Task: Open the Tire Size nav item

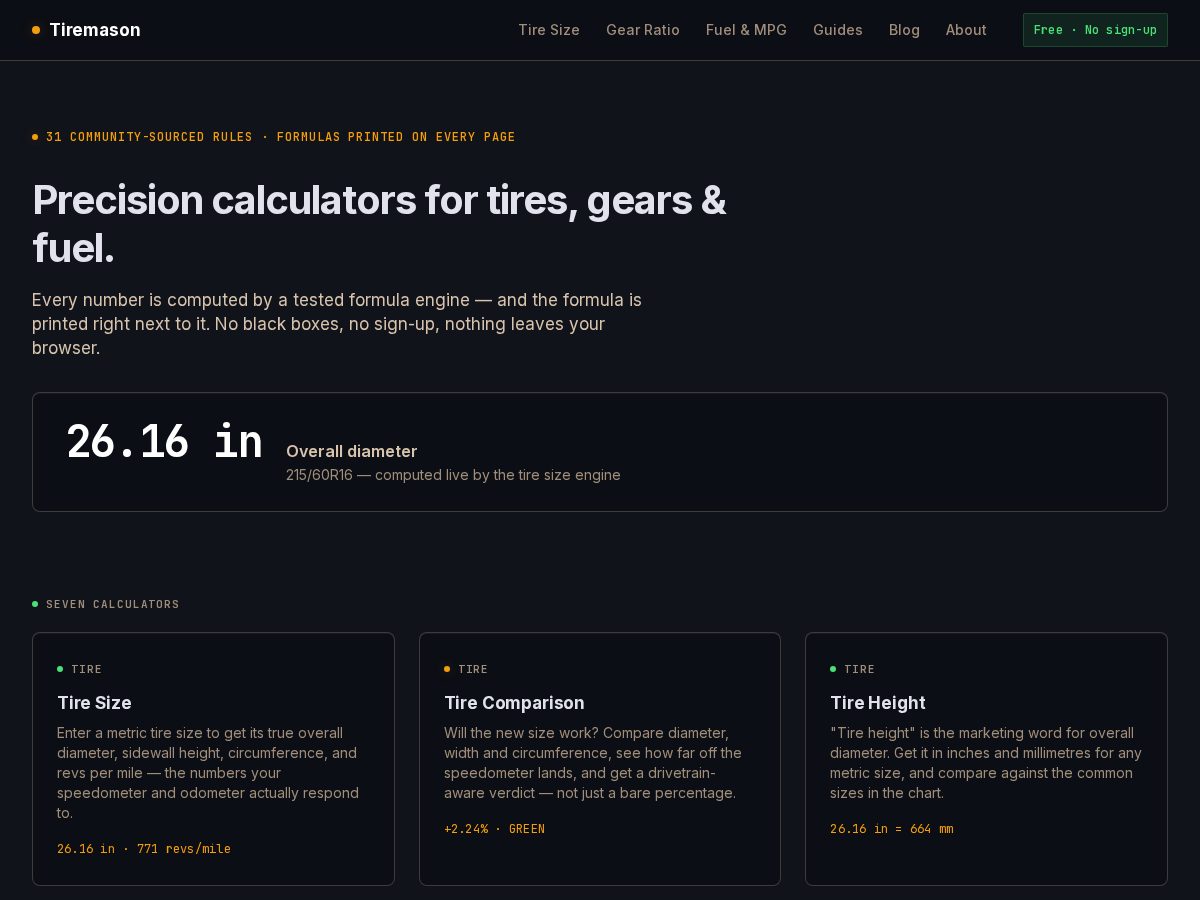Action: pos(549,30)
